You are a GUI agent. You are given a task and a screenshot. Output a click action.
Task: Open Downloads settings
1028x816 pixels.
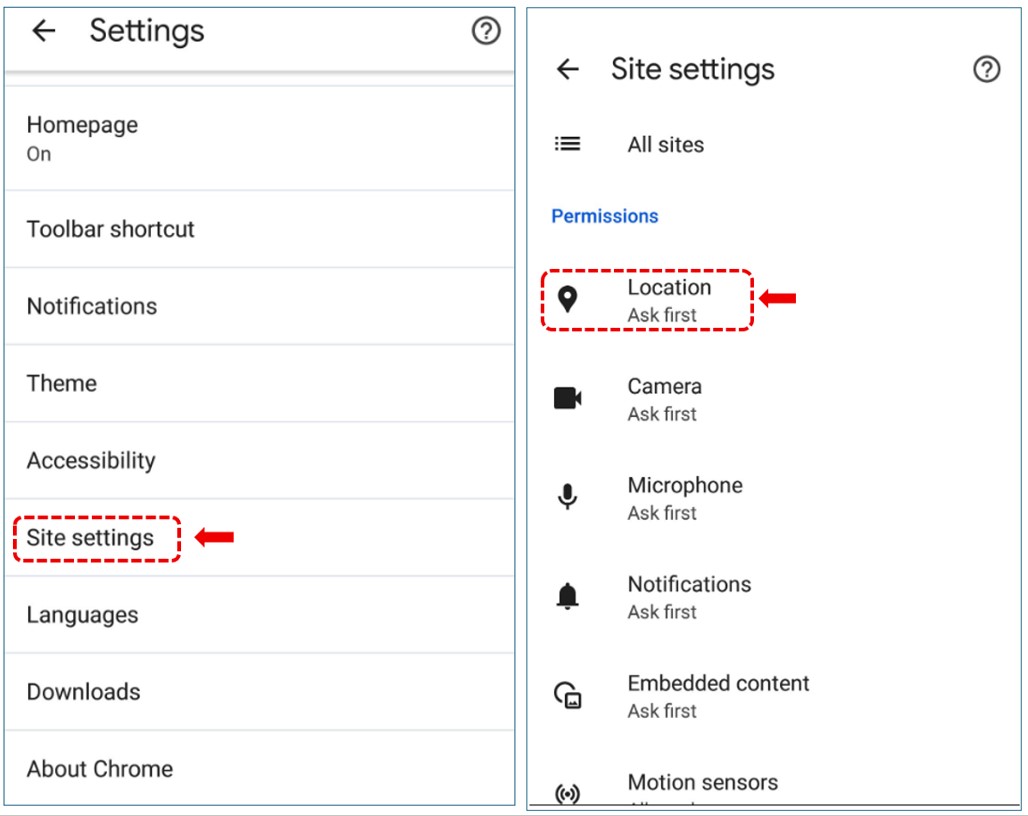pyautogui.click(x=84, y=692)
